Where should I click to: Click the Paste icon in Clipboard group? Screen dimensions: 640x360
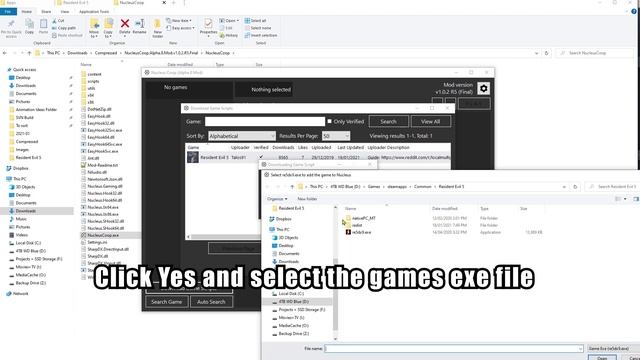(x=43, y=24)
